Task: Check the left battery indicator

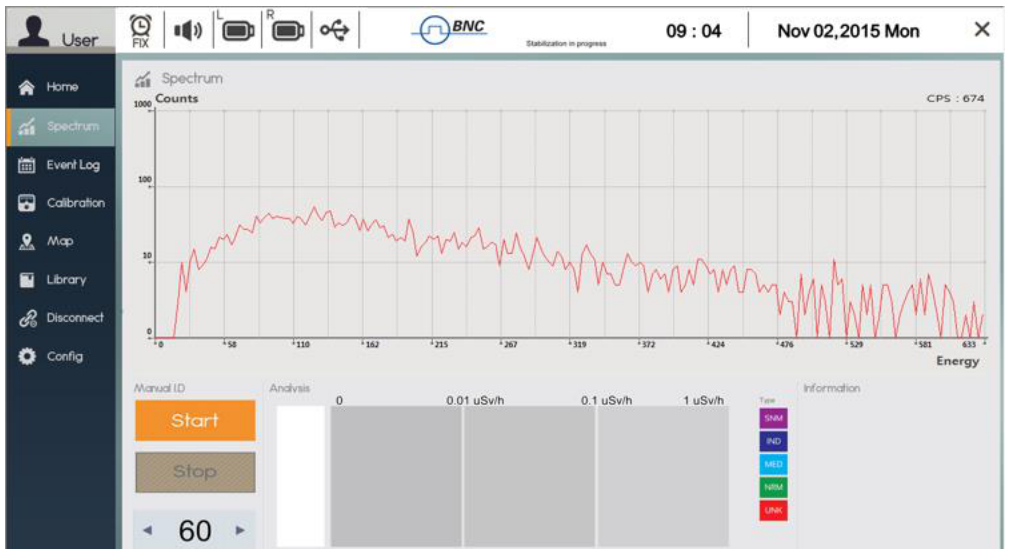Action: tap(237, 30)
